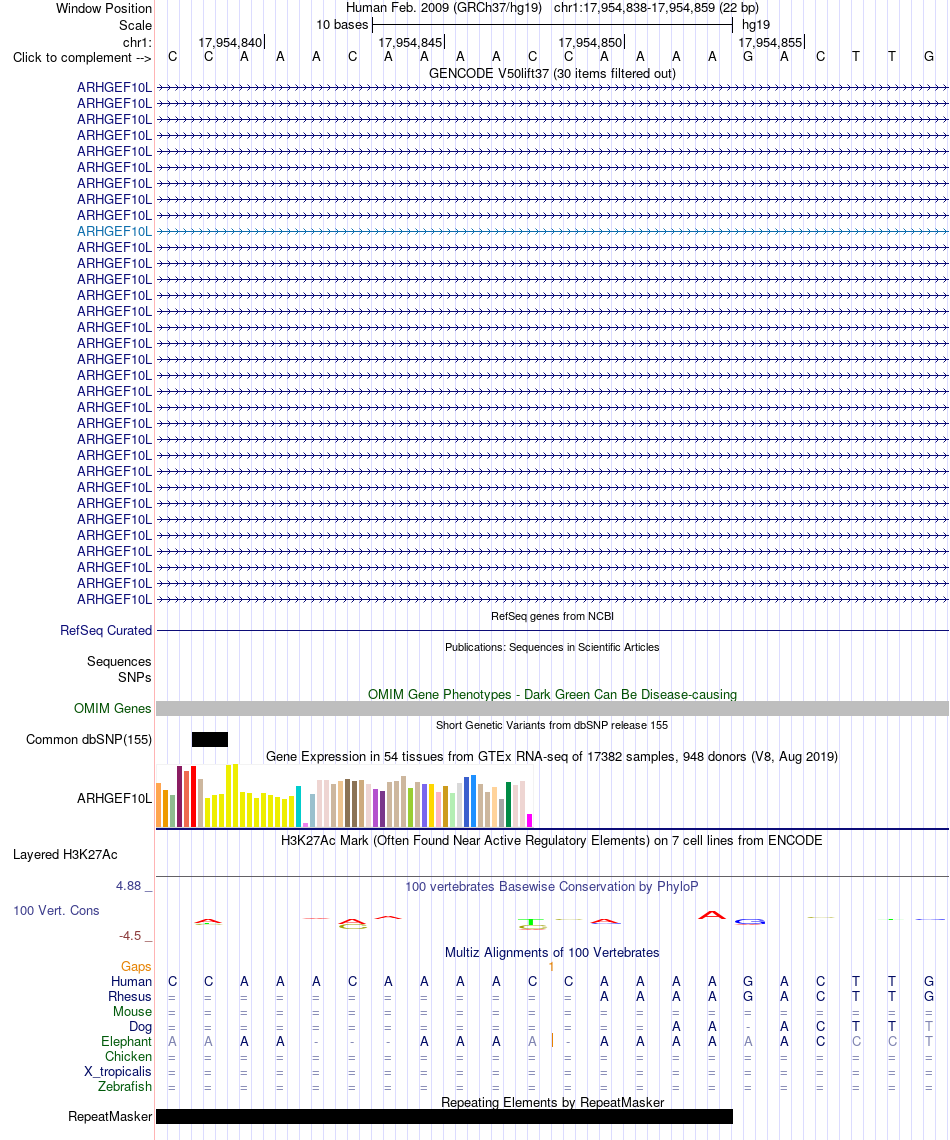This screenshot has width=950, height=1140.
Task: Click the gray OMIM Genes item bar
Action: click(552, 708)
